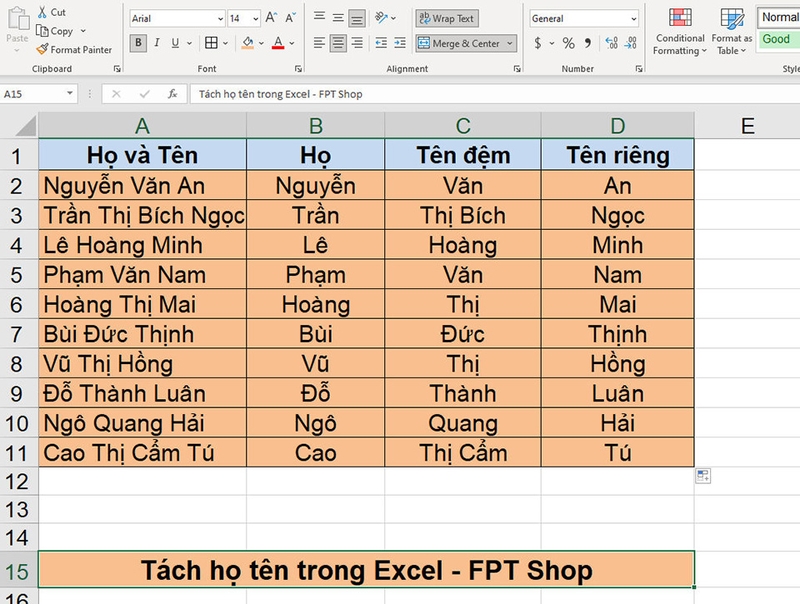
Task: Open the Name Box dropdown arrow
Action: click(x=70, y=93)
